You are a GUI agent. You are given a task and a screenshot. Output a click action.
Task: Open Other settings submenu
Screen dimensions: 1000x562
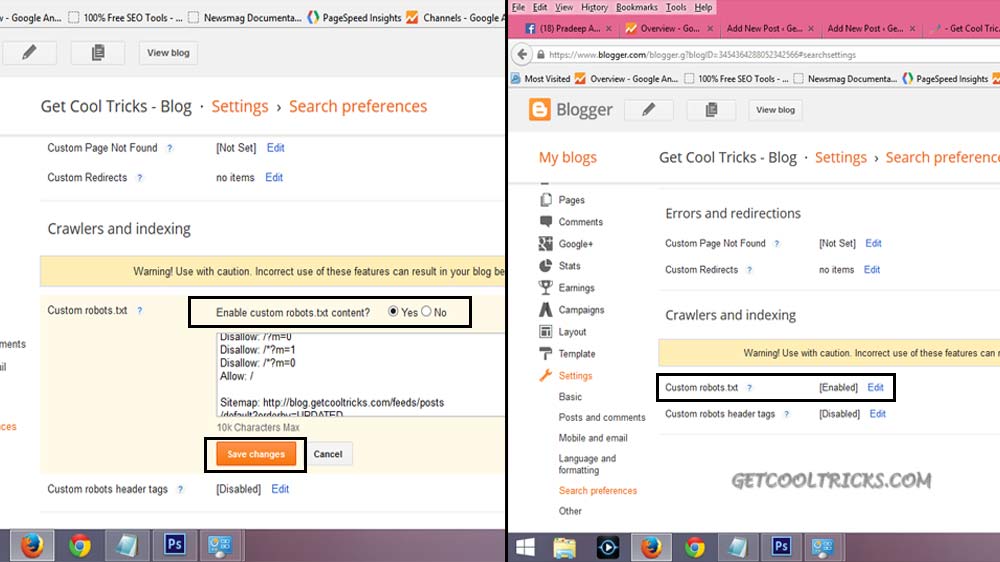coord(570,511)
